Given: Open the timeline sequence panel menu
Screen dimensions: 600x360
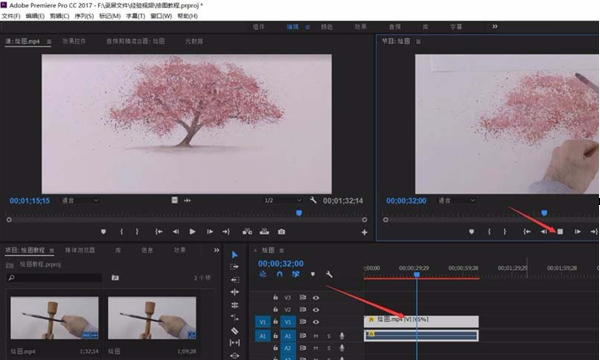Looking at the screenshot, I should 281,250.
